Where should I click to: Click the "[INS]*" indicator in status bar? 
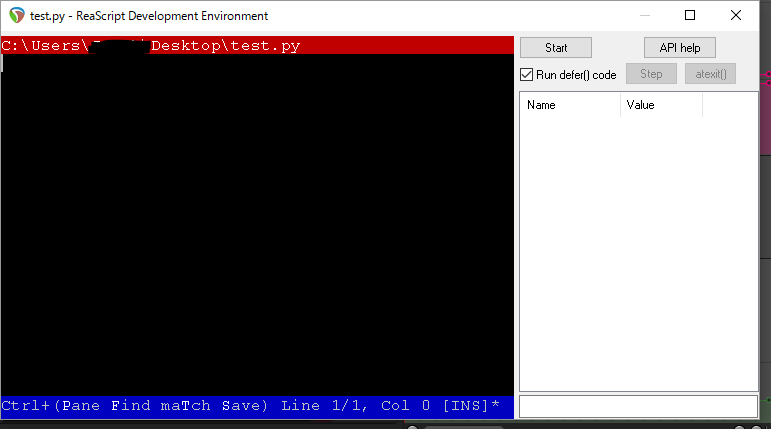471,405
